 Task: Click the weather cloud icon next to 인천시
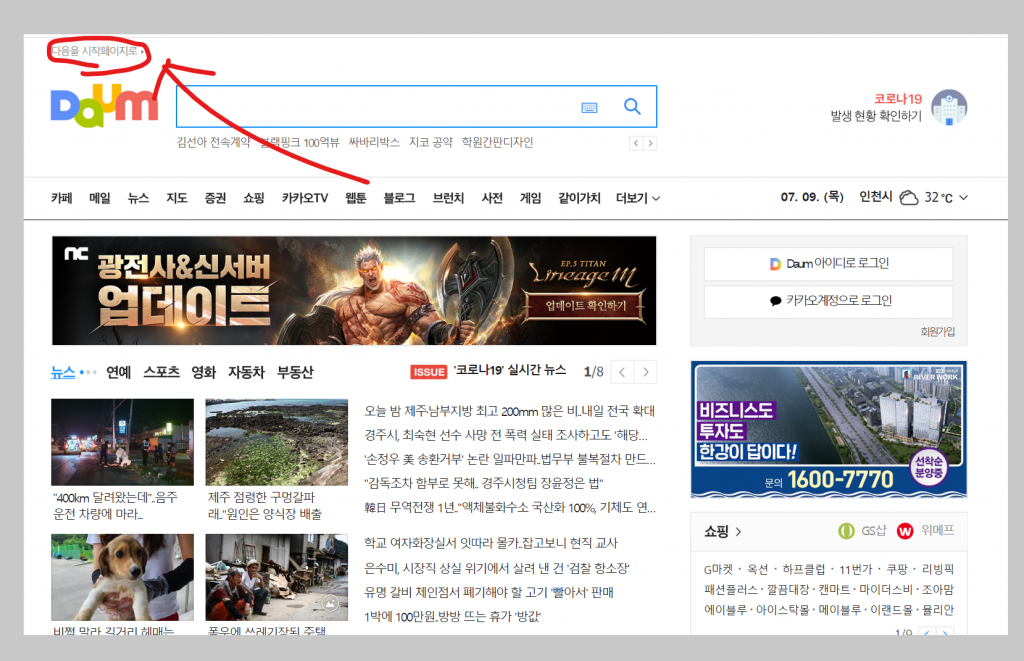point(909,197)
